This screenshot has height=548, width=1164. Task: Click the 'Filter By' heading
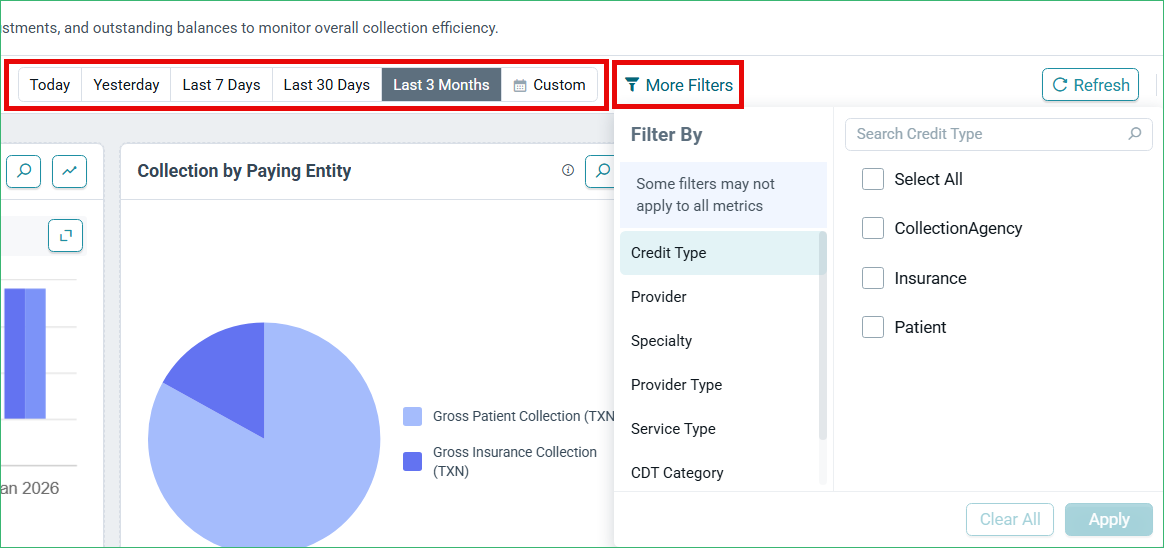tap(667, 134)
